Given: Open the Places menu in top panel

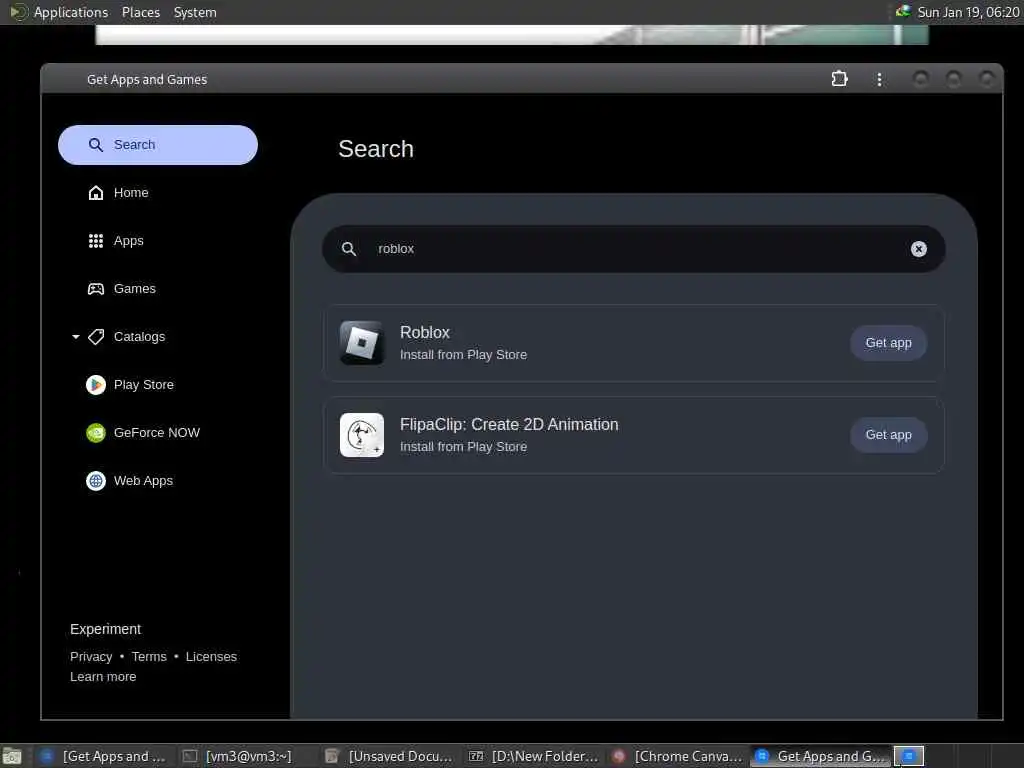Looking at the screenshot, I should [x=141, y=12].
